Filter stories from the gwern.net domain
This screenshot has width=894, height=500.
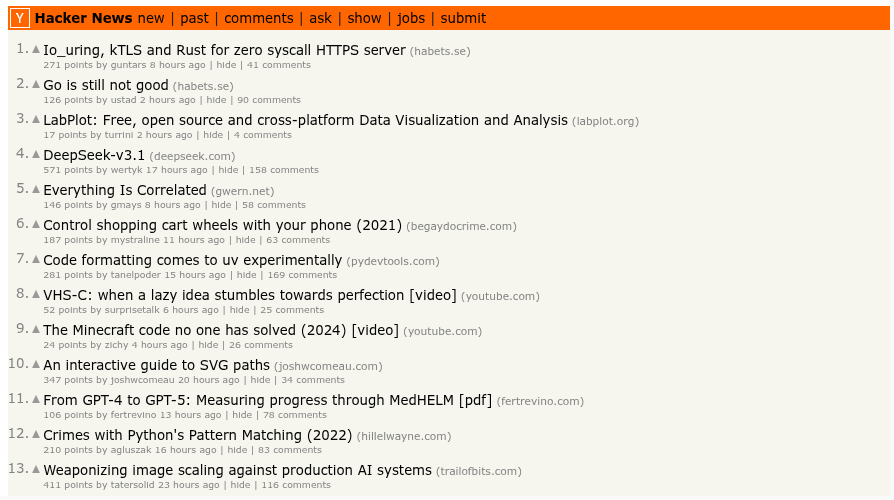click(242, 191)
